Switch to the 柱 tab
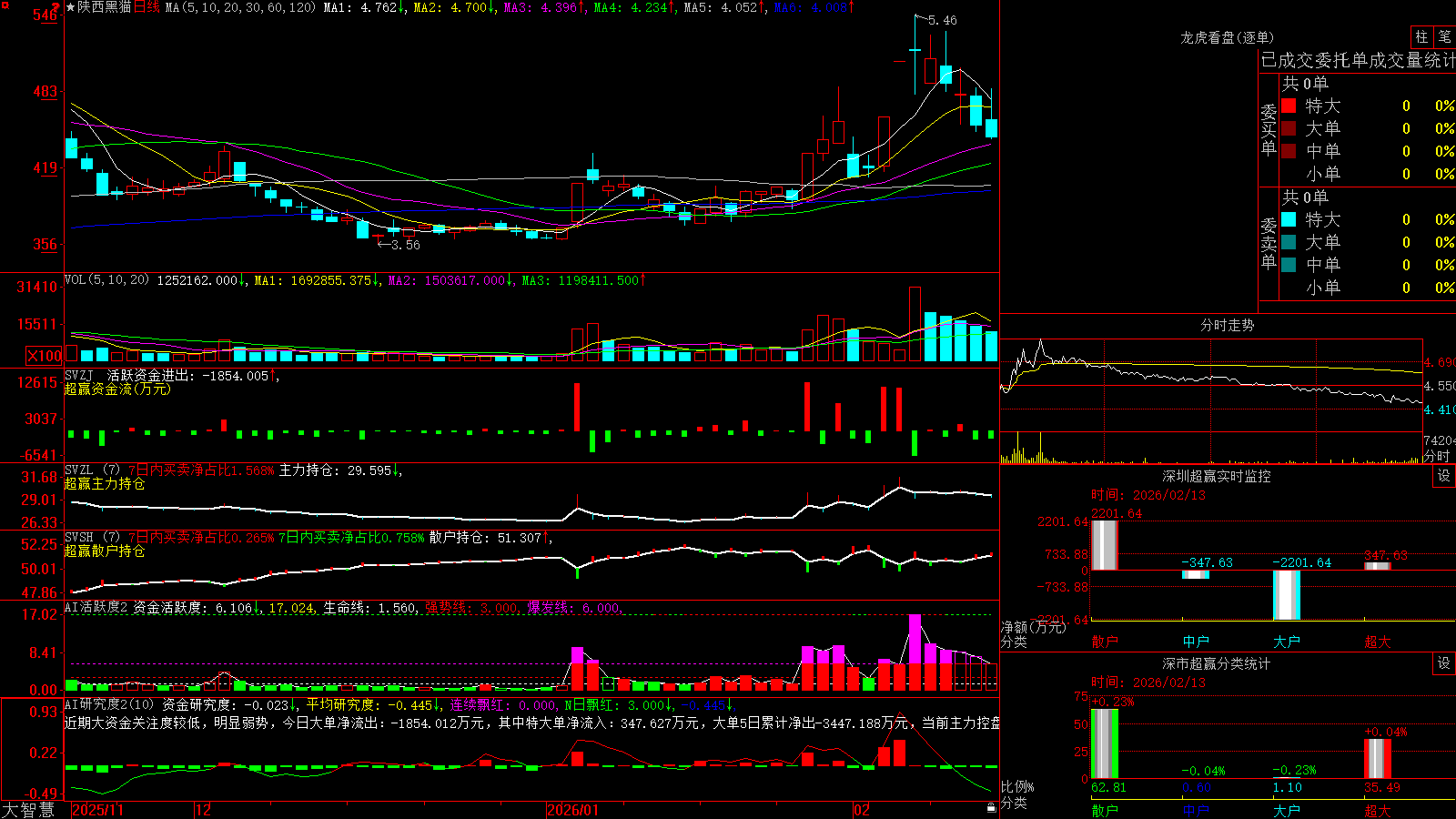The width and height of the screenshot is (1456, 819). (x=1421, y=36)
